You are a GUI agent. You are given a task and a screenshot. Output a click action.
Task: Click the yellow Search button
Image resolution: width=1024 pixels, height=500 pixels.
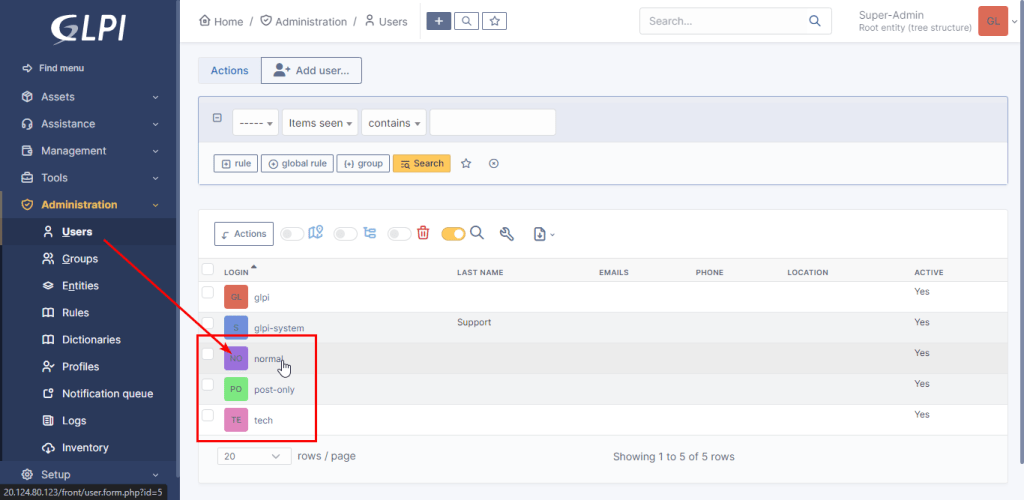click(x=422, y=163)
